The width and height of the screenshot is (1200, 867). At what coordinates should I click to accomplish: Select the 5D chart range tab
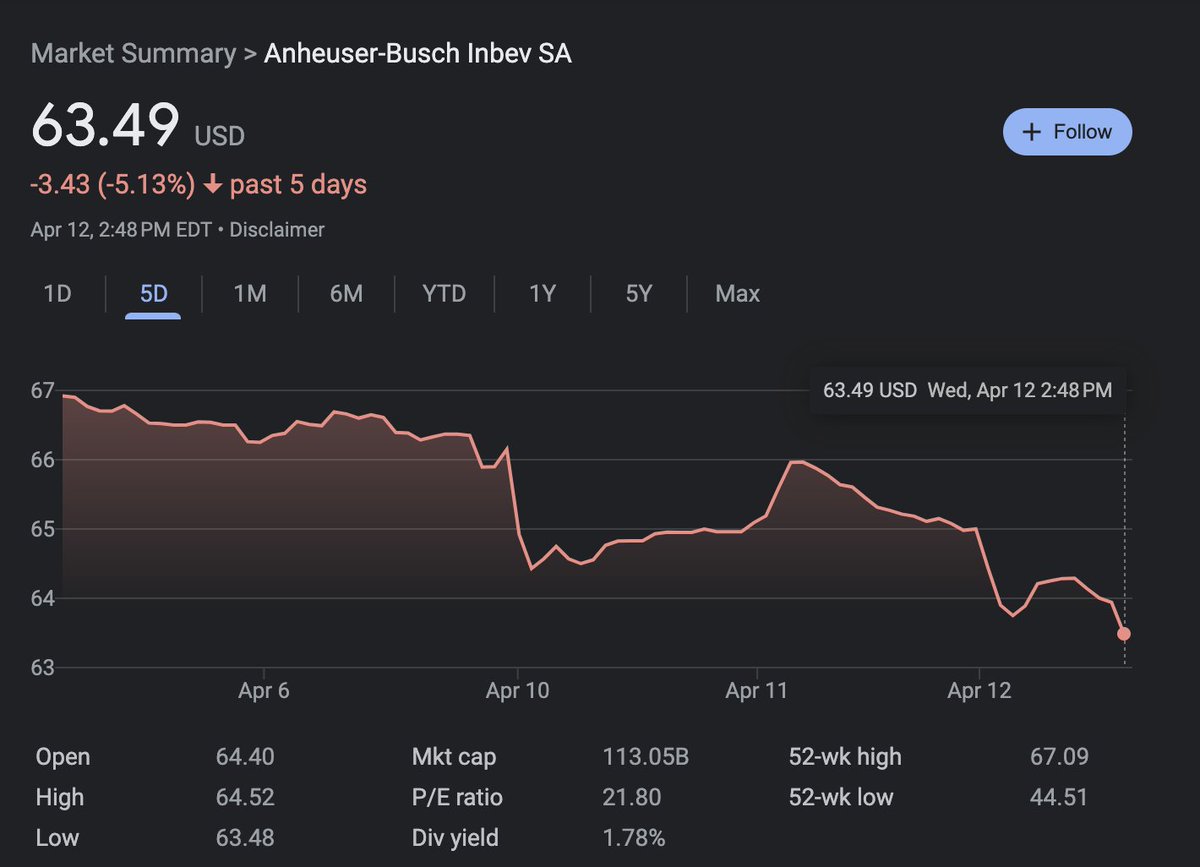coord(153,294)
